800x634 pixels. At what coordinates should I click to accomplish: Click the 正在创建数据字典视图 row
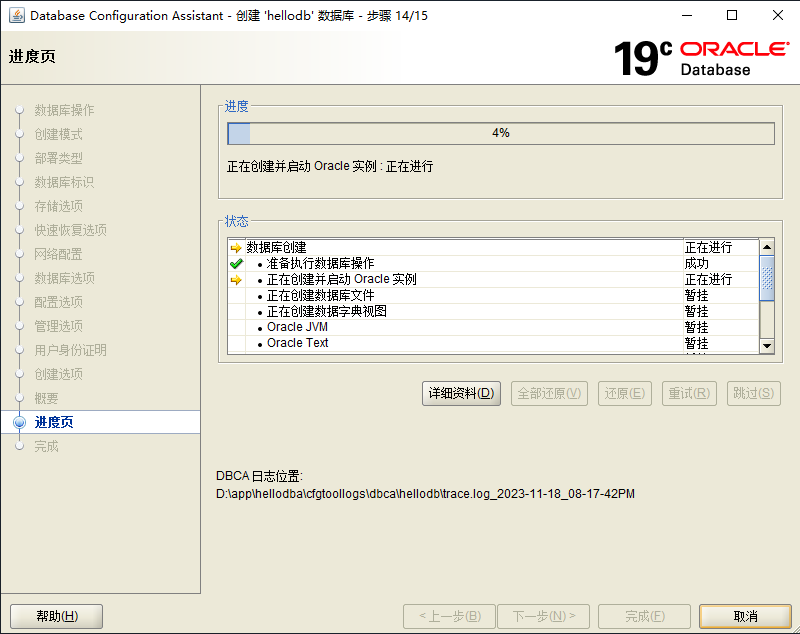[x=493, y=311]
